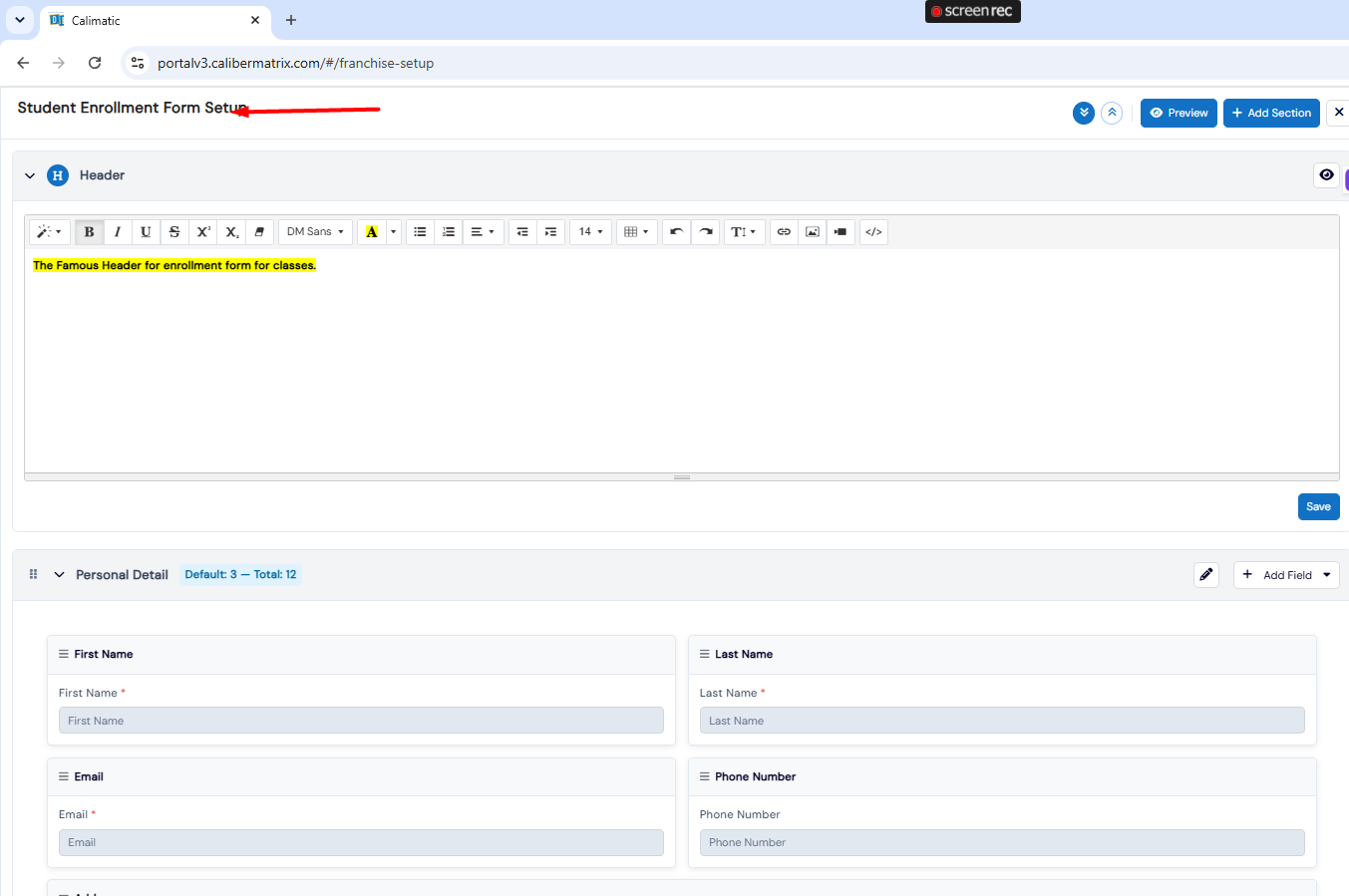Toggle bold formatting in header editor
1349x896 pixels.
(x=89, y=232)
